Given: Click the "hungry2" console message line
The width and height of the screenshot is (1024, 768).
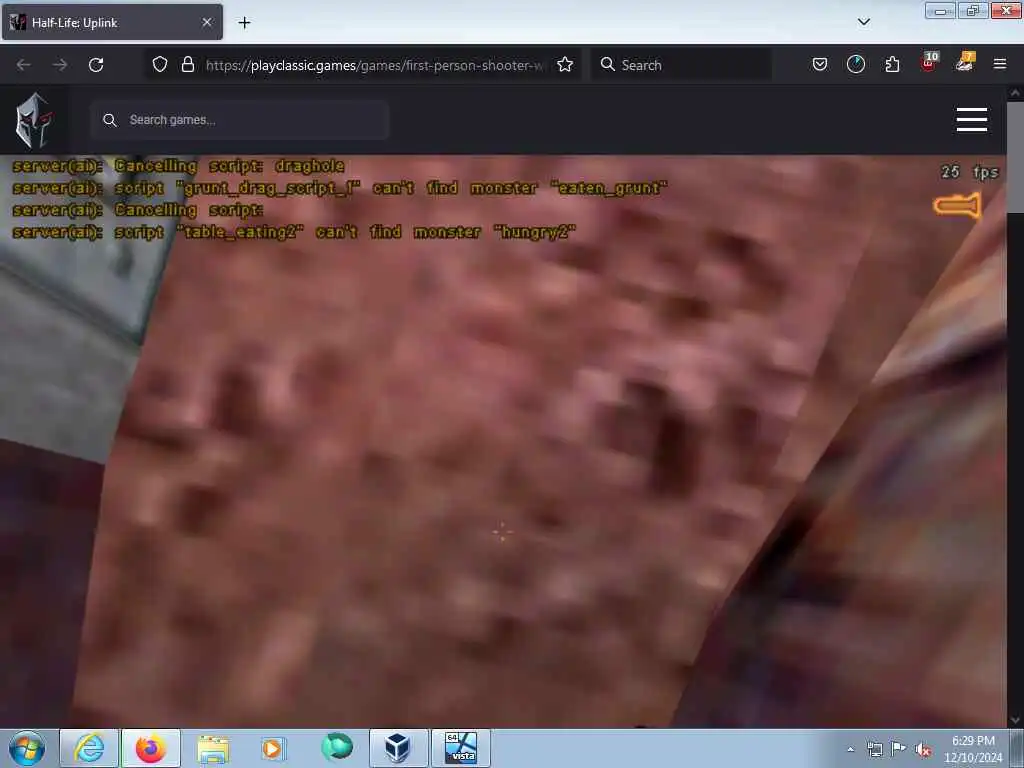Looking at the screenshot, I should (294, 232).
